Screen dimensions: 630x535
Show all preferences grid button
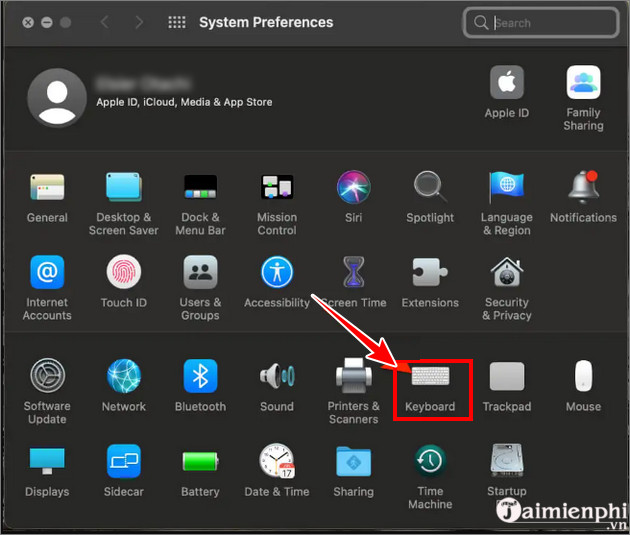[177, 22]
